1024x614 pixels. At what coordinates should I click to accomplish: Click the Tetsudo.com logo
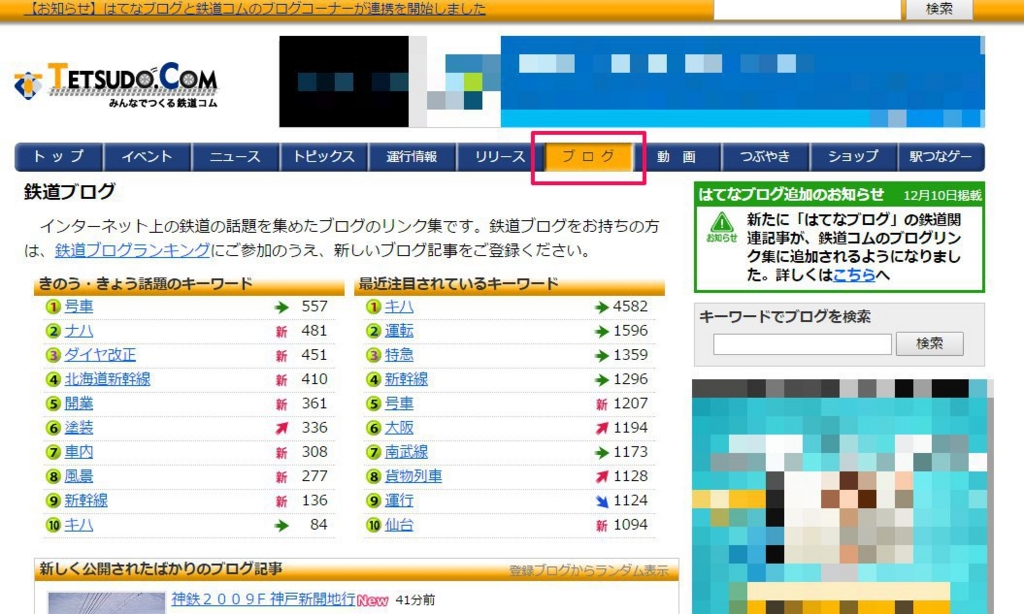[x=116, y=85]
